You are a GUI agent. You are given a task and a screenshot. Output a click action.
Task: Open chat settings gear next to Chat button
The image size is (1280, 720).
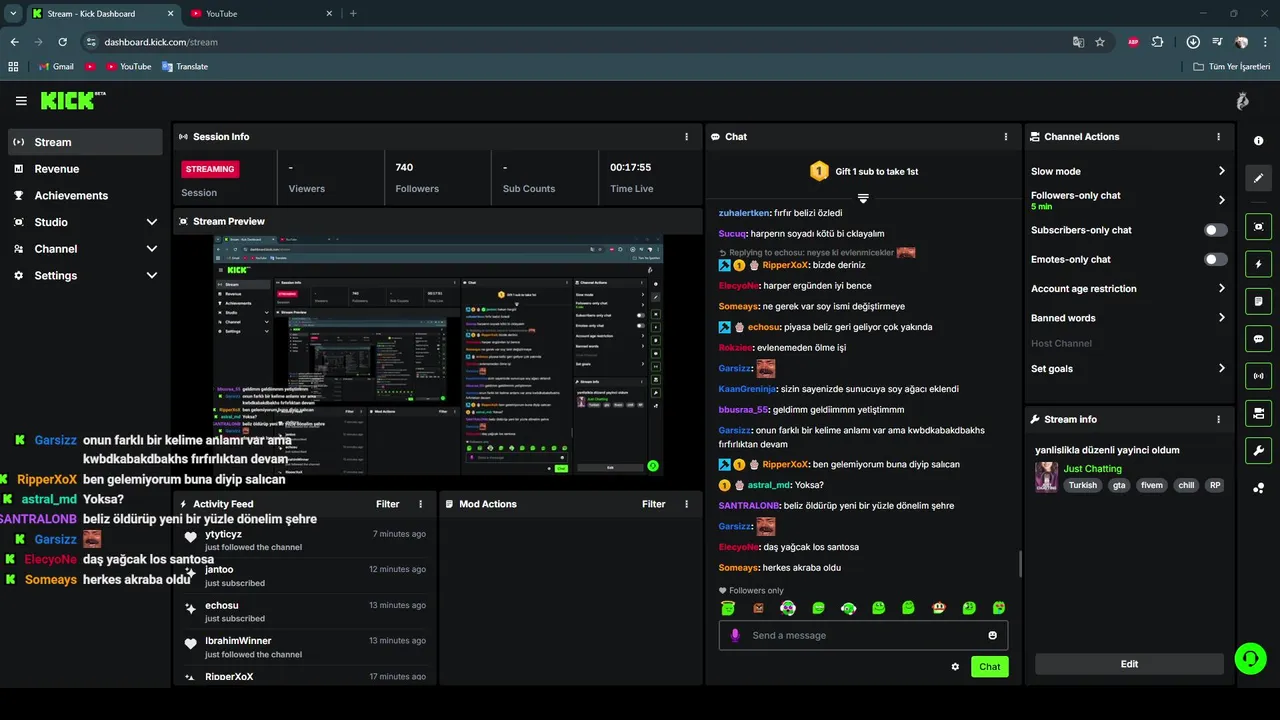click(955, 667)
